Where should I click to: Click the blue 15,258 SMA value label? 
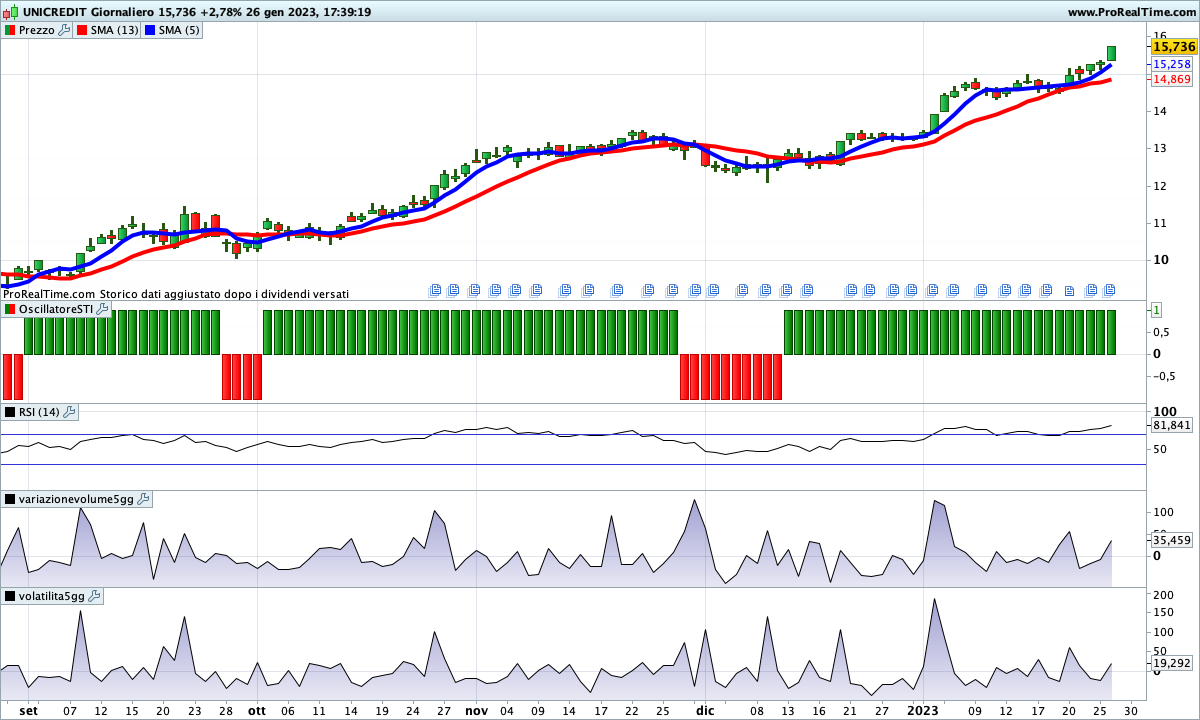click(x=1171, y=63)
